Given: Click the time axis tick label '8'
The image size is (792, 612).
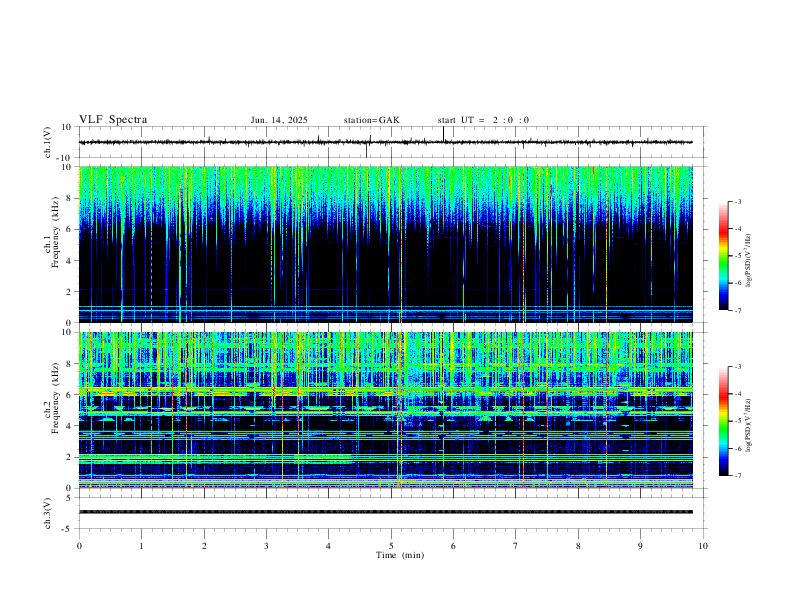Looking at the screenshot, I should click(x=578, y=546).
